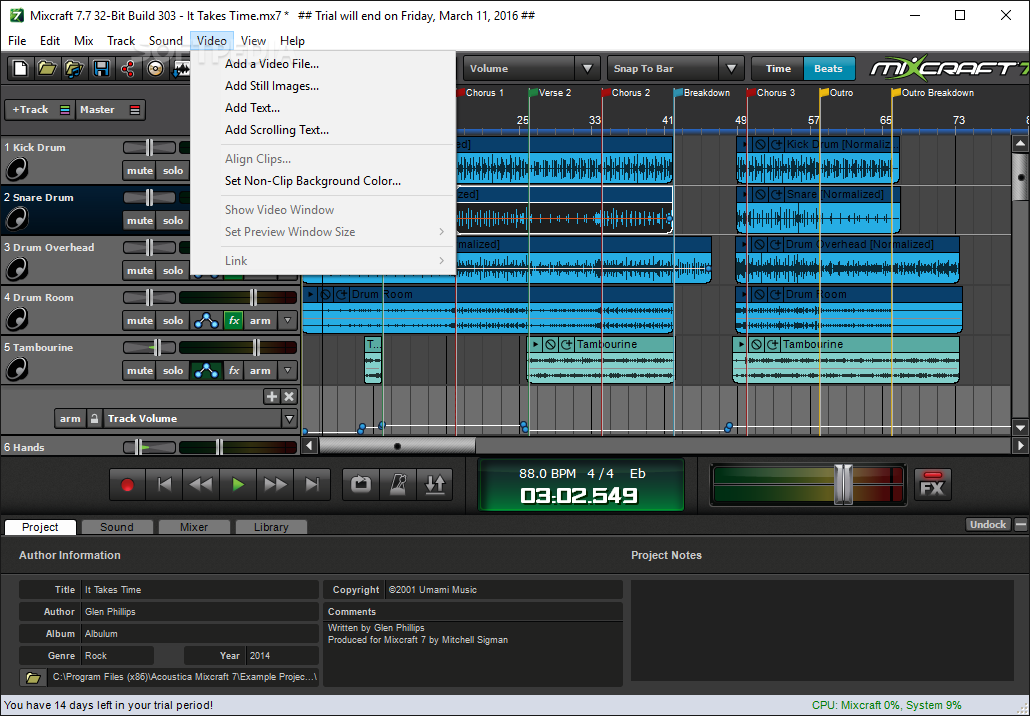Toggle the loop mode icon in the transport
This screenshot has width=1030, height=716.
tap(361, 485)
